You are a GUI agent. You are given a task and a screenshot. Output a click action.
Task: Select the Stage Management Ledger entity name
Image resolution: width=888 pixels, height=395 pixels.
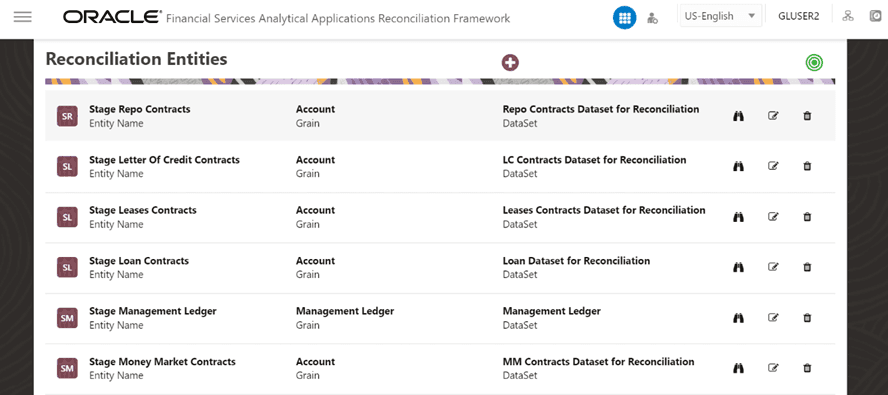pos(153,311)
